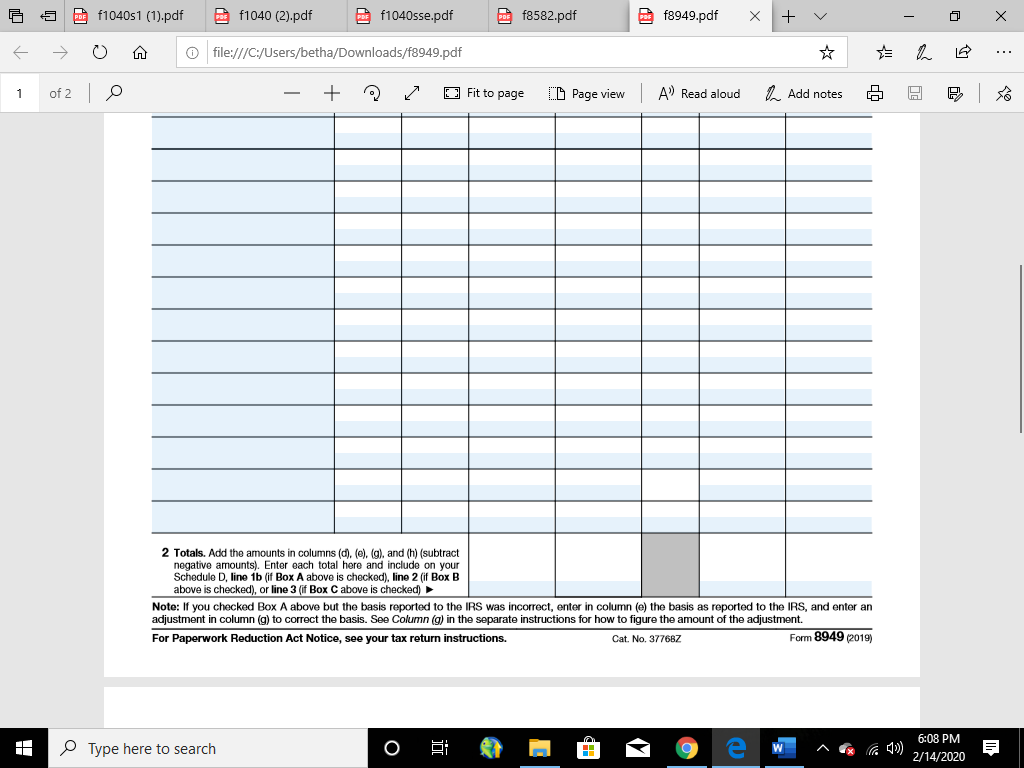The image size is (1024, 768).
Task: Switch to the f1040 (2).pdf tab
Action: point(276,16)
